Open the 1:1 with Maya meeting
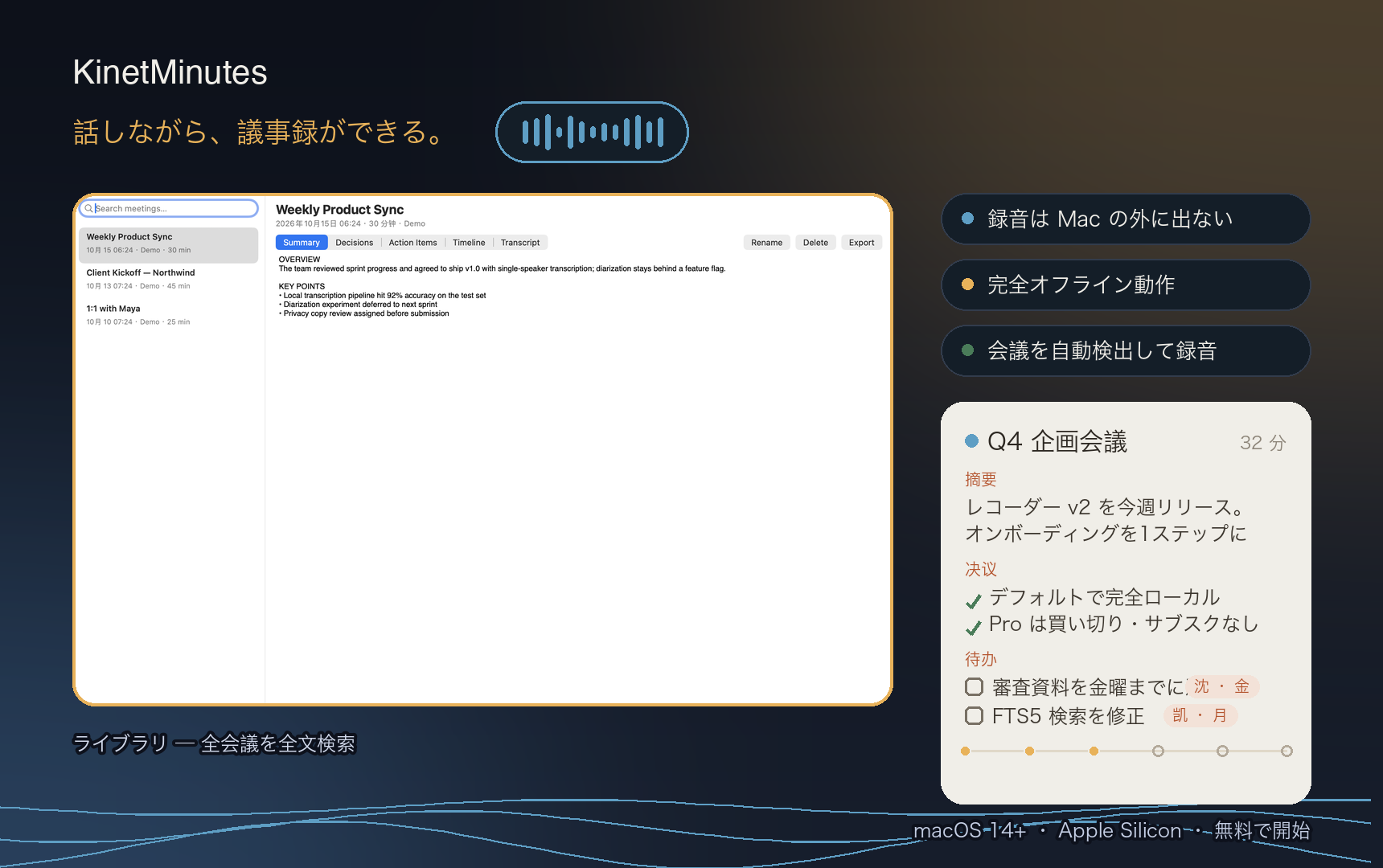The width and height of the screenshot is (1383, 868). [x=169, y=316]
